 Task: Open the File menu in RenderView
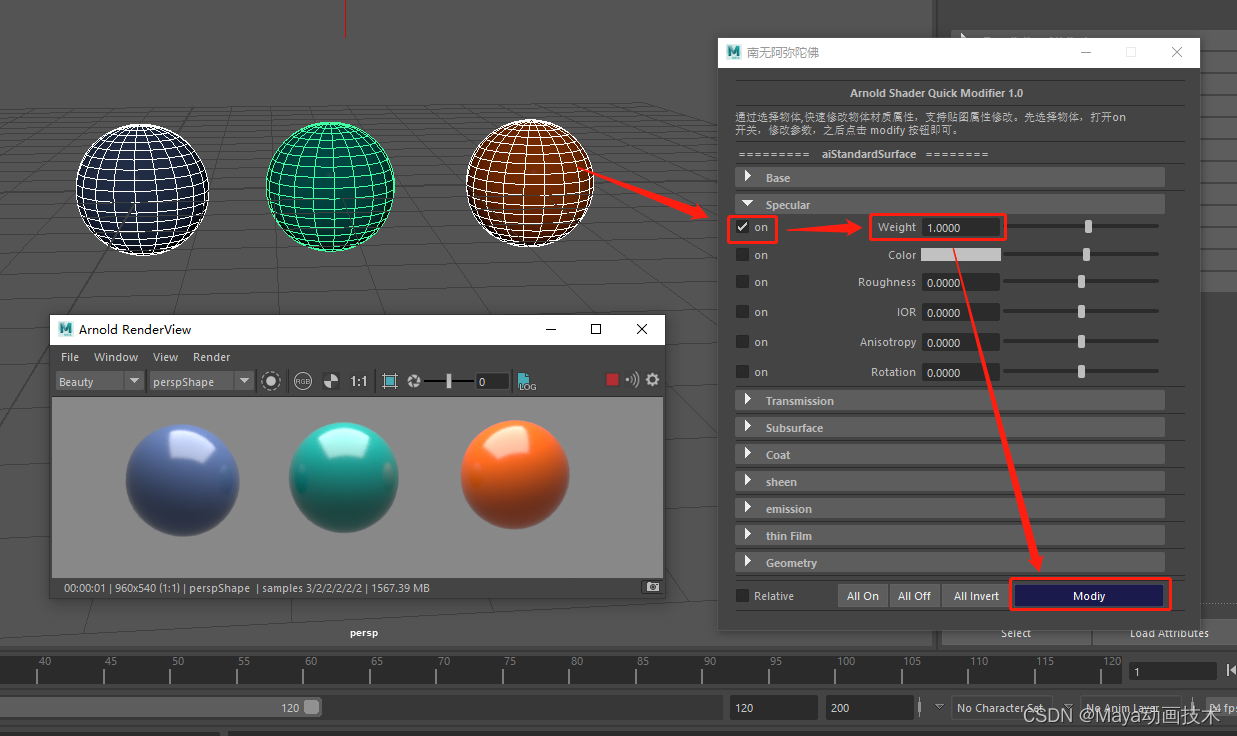70,357
